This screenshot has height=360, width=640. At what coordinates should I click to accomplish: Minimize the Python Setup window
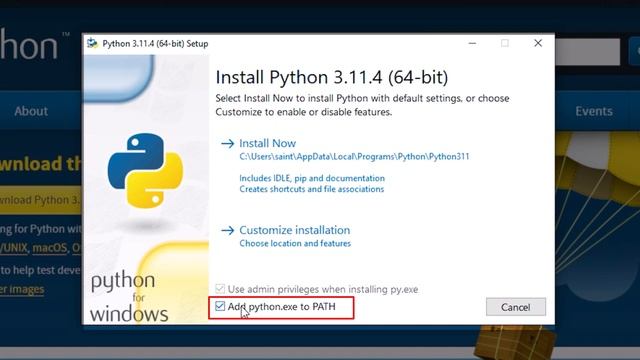pyautogui.click(x=472, y=43)
